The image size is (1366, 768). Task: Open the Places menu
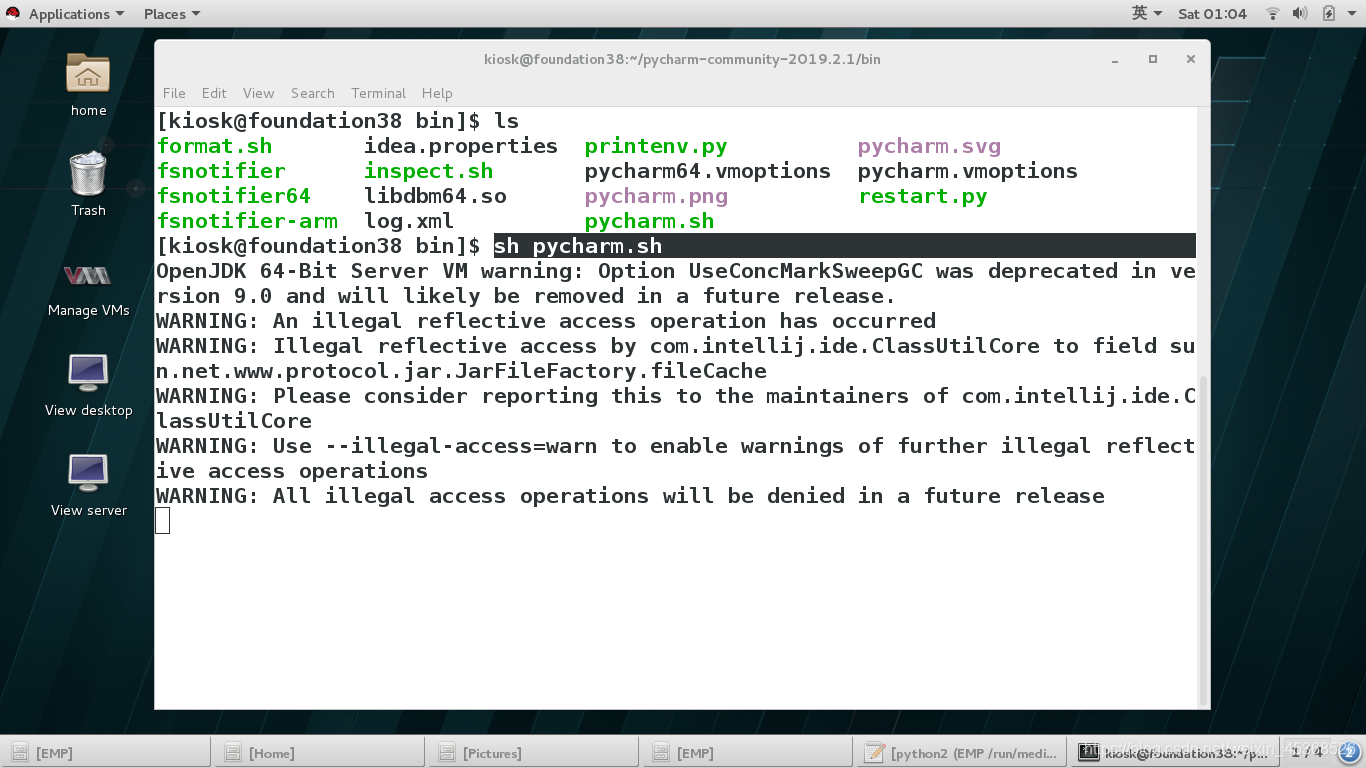click(x=172, y=14)
